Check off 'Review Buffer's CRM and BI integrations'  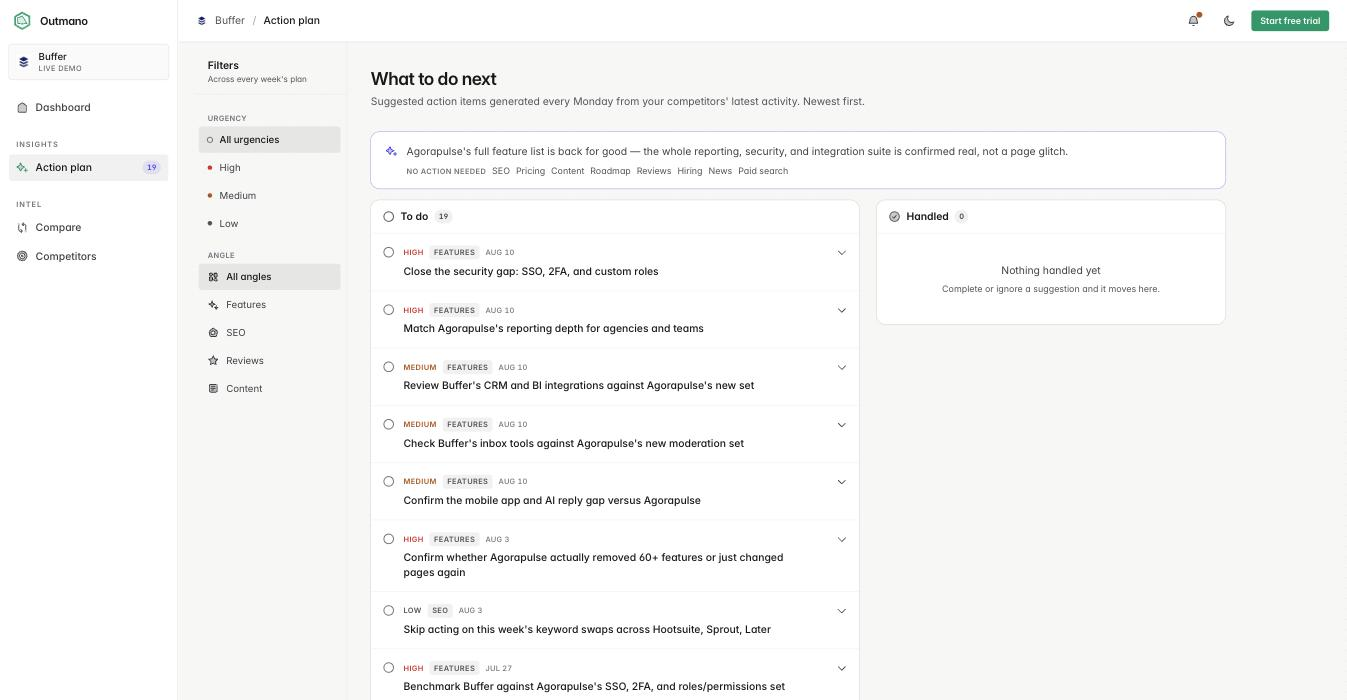389,367
